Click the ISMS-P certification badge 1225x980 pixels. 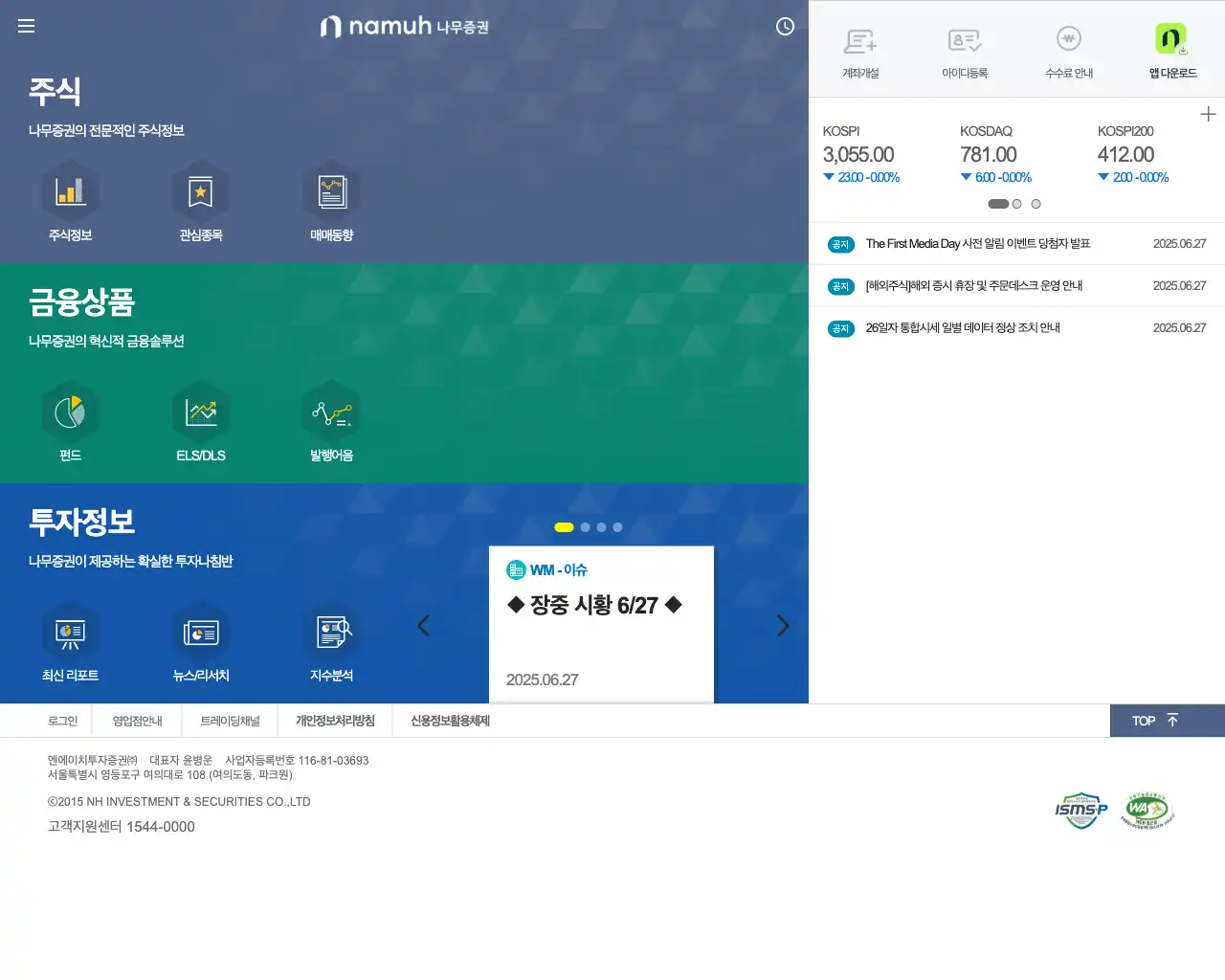point(1081,811)
